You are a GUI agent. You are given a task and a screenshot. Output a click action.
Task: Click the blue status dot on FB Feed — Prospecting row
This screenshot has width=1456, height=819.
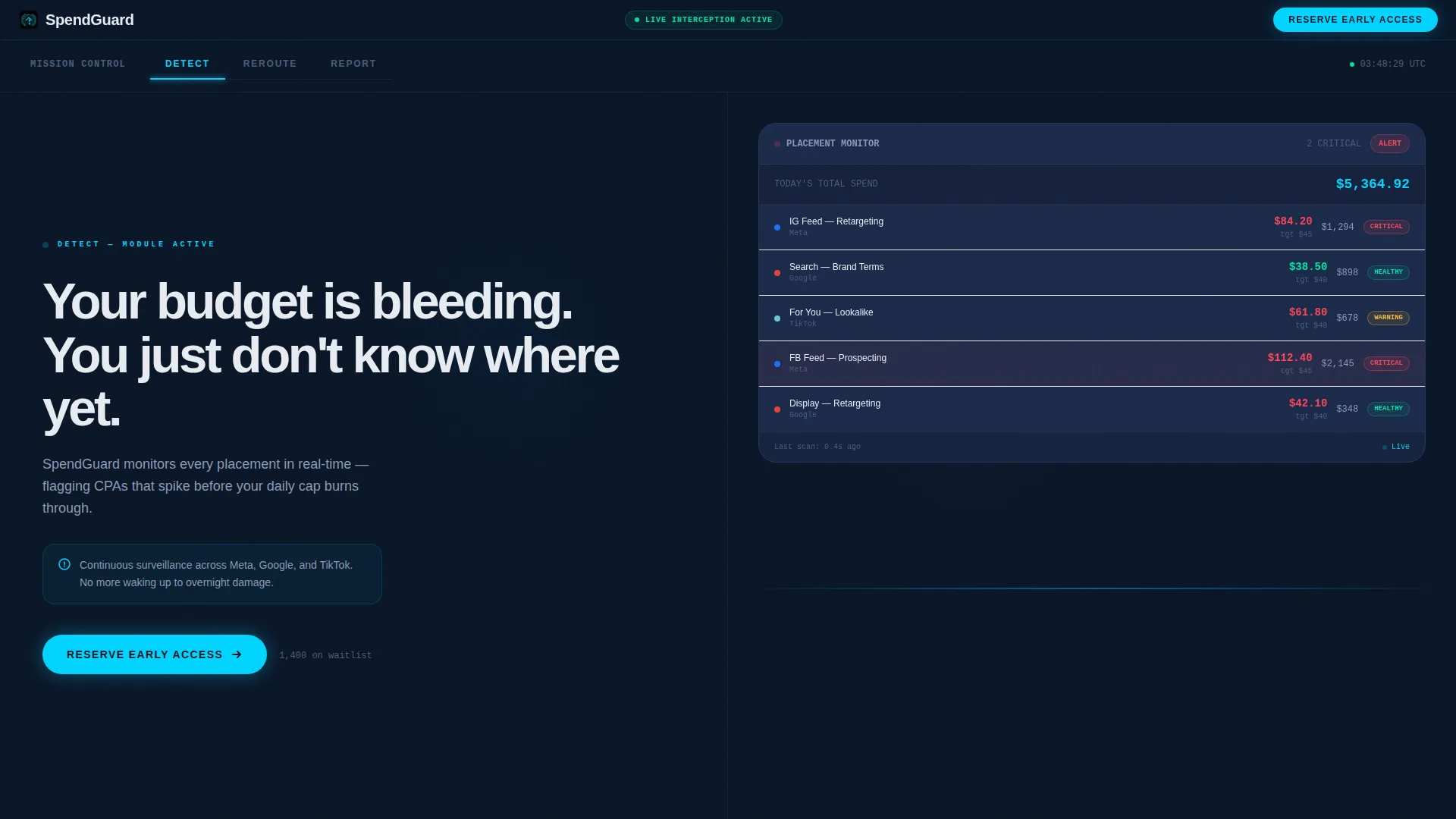(777, 364)
